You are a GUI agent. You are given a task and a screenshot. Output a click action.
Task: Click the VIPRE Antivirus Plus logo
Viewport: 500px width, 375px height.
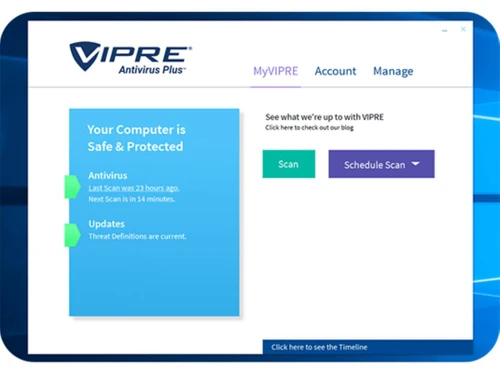[131, 58]
